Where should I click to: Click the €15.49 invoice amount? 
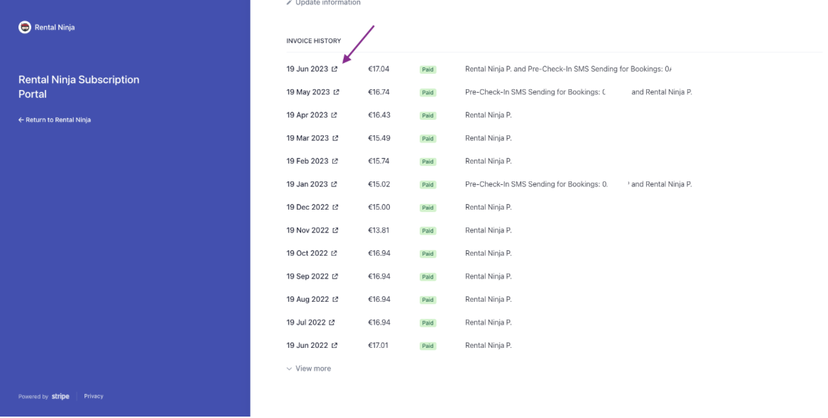pos(379,138)
